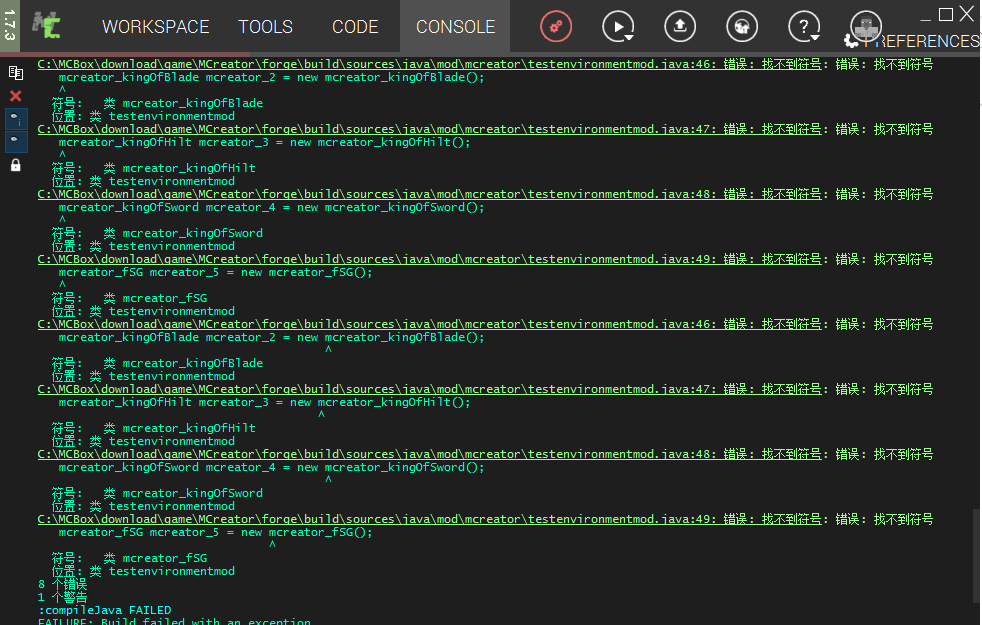This screenshot has width=982, height=625.
Task: Open second testenvironmentmod.java:46 error link
Action: [x=429, y=324]
